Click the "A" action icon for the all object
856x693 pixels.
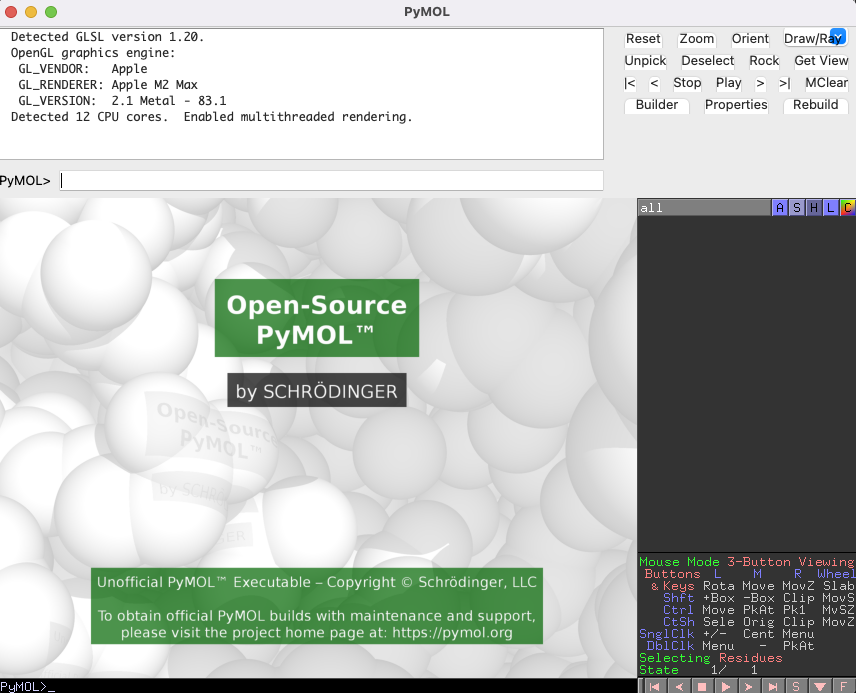pyautogui.click(x=780, y=207)
